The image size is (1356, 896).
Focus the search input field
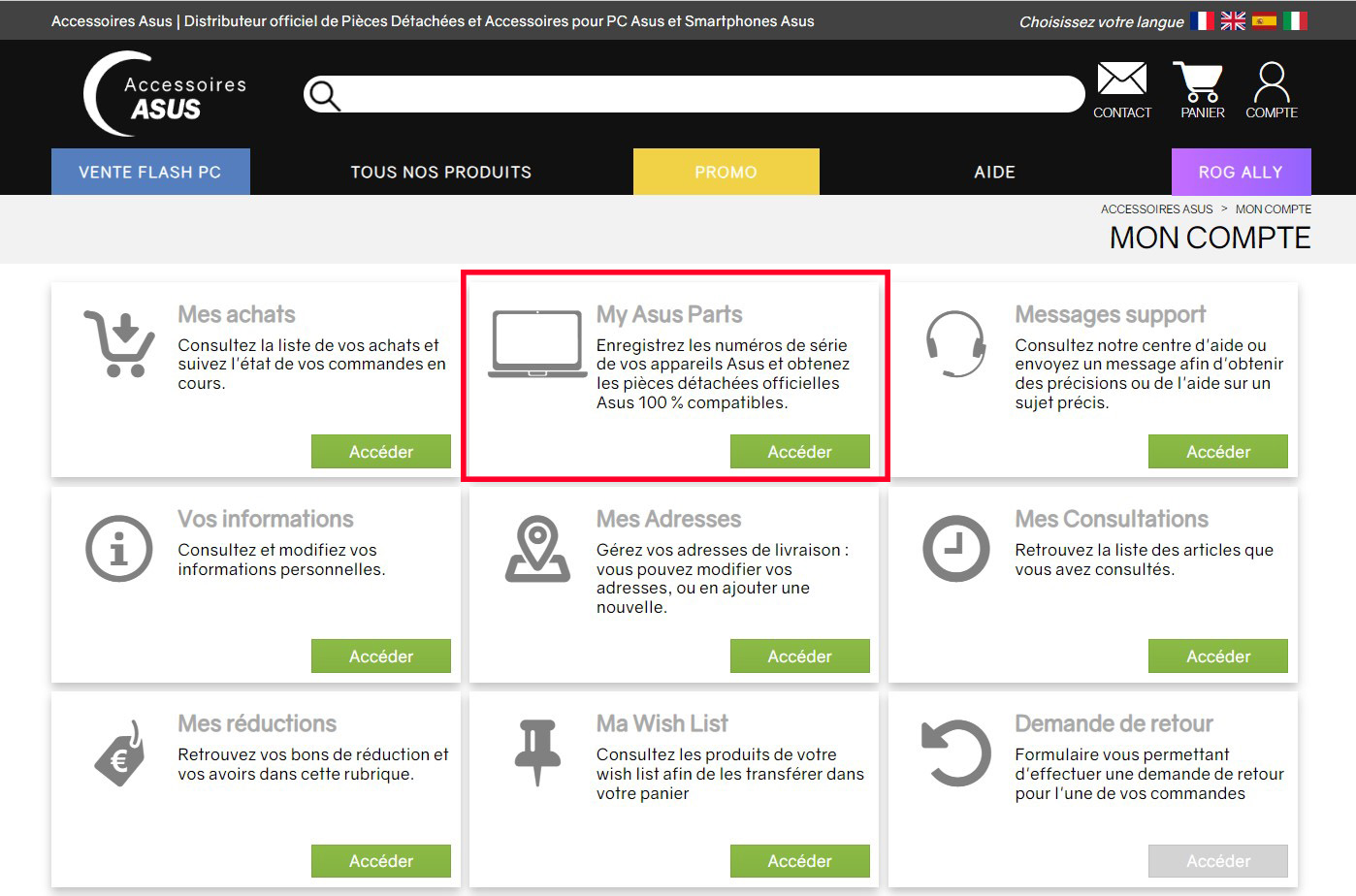711,94
